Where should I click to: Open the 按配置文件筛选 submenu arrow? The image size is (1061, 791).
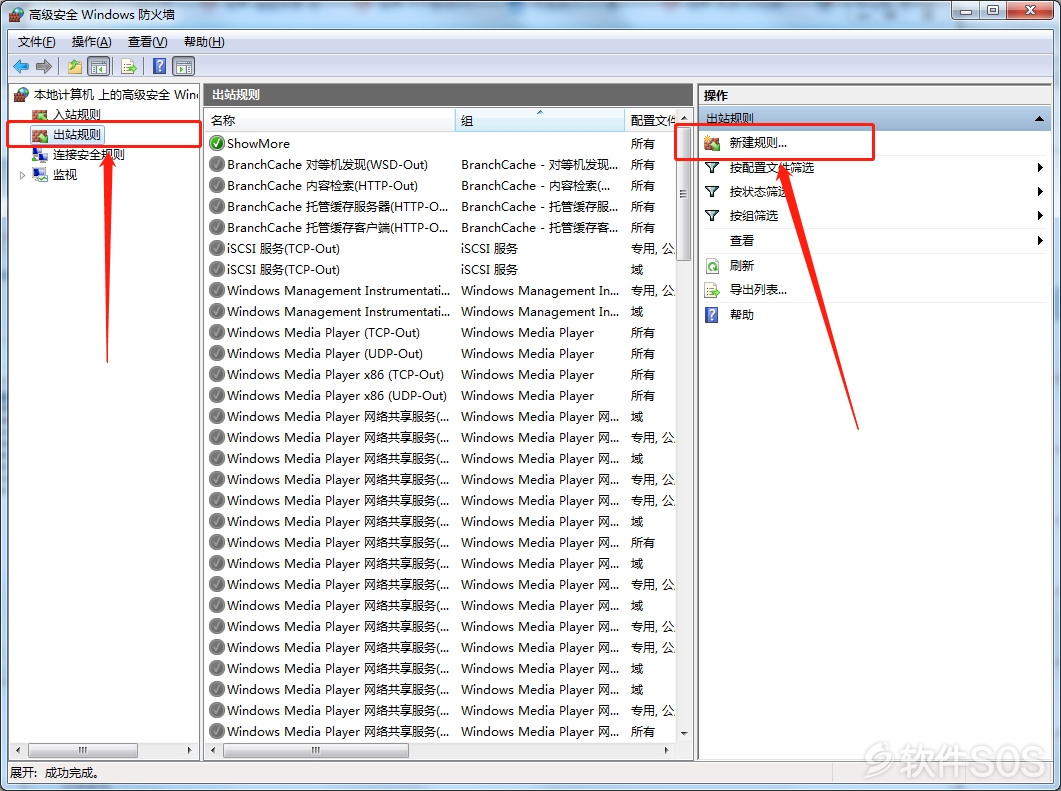tap(1040, 167)
